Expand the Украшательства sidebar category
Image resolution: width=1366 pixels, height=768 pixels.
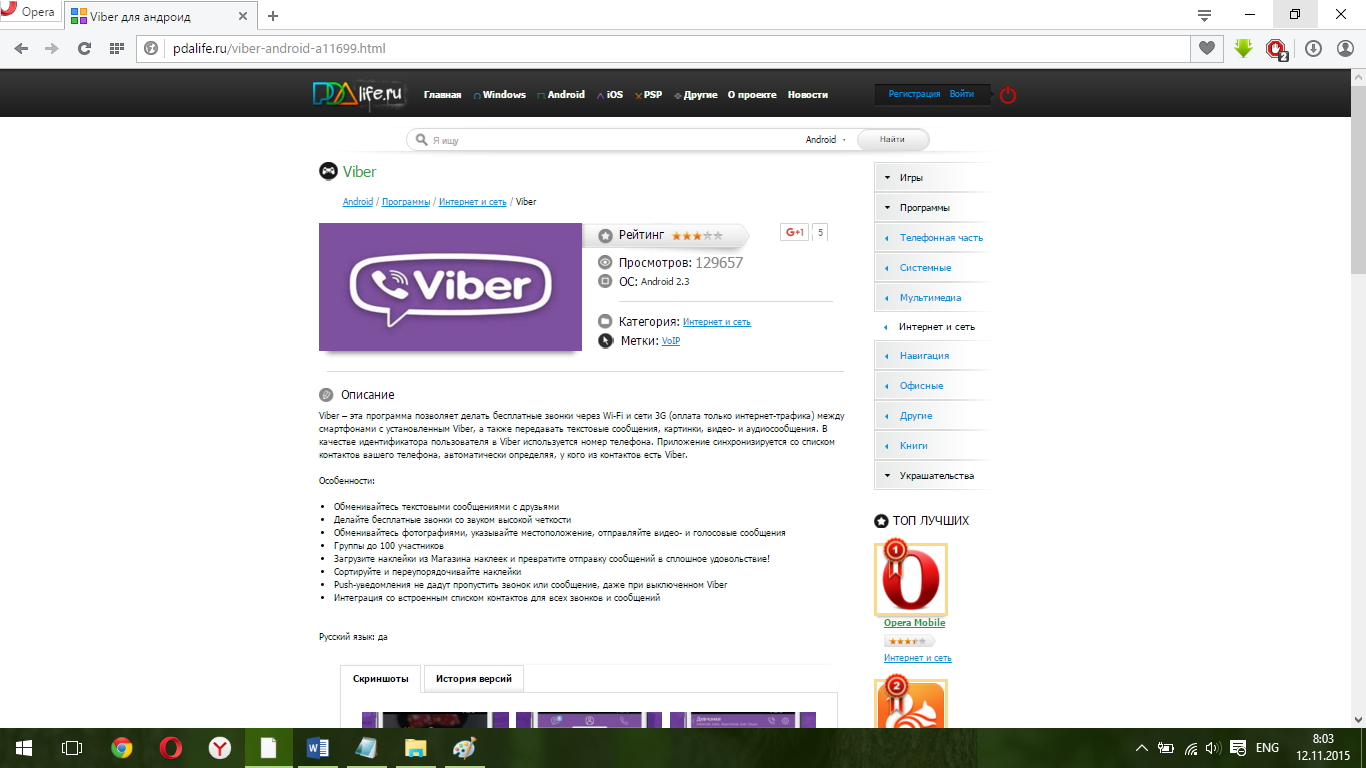point(936,476)
